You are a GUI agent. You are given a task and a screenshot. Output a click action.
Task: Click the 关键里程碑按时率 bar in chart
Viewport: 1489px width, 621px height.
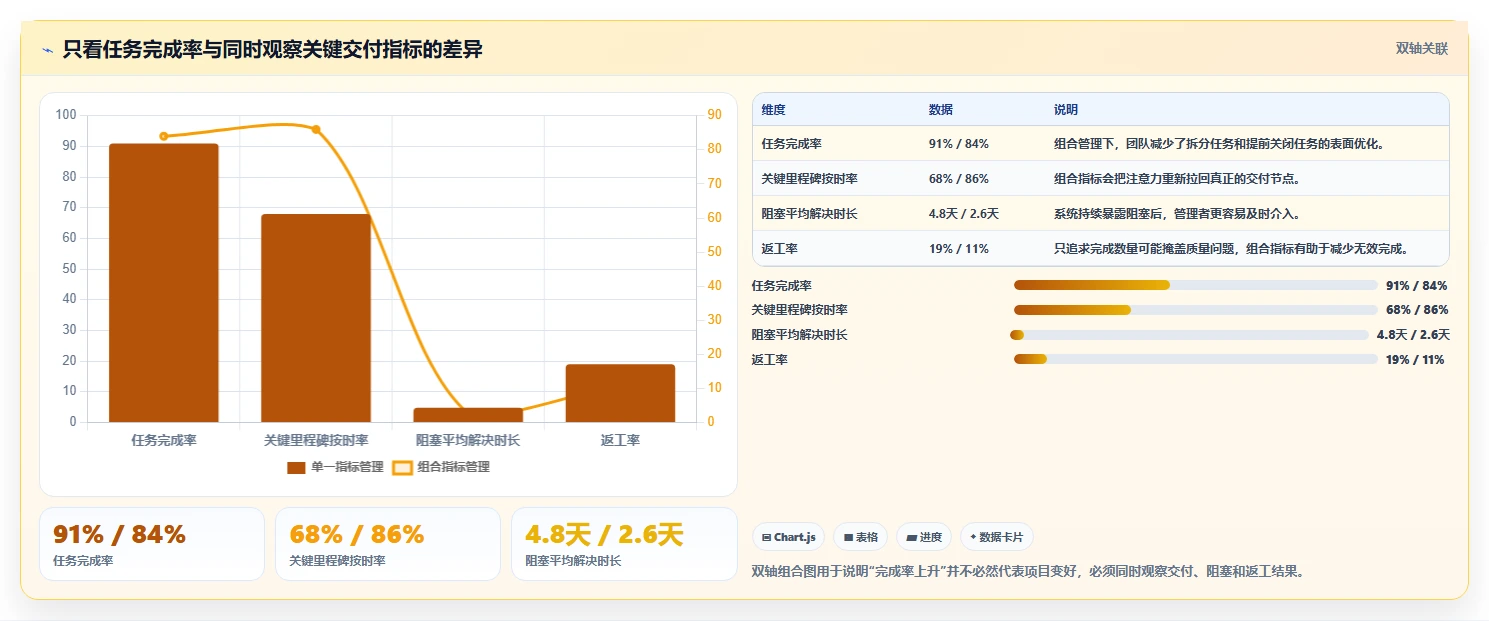316,318
